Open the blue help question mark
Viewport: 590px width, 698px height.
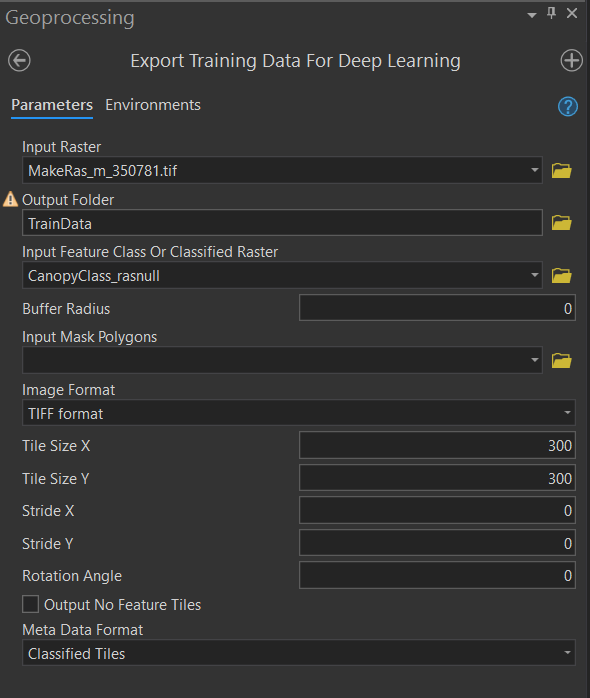click(x=568, y=107)
